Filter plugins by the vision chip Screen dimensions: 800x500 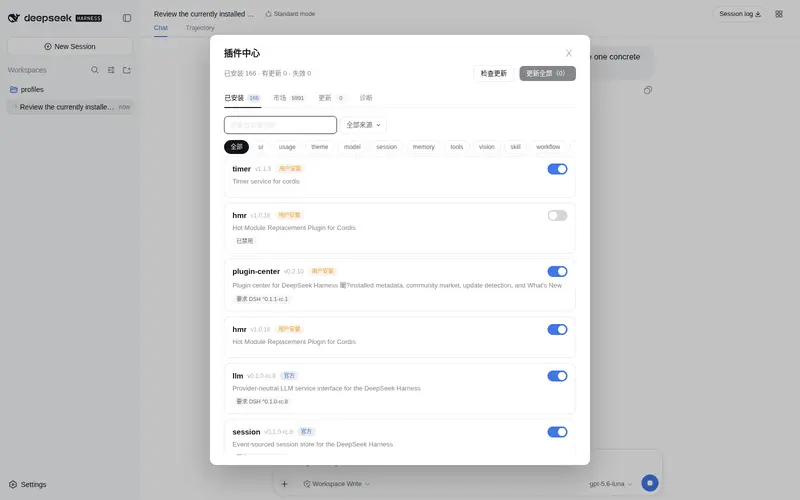point(487,147)
